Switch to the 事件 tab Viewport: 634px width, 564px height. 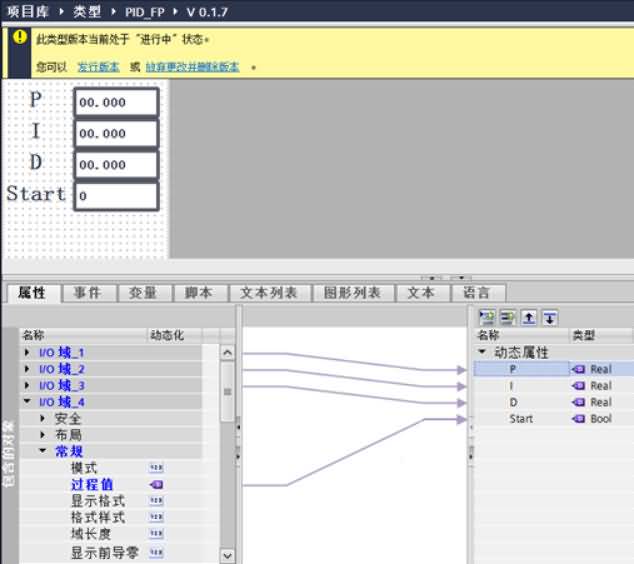[x=88, y=293]
